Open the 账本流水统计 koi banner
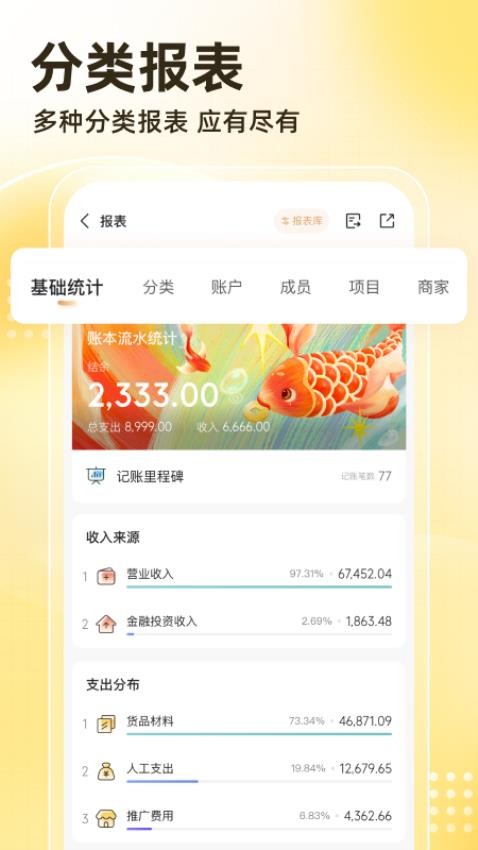Image resolution: width=478 pixels, height=850 pixels. (x=239, y=387)
